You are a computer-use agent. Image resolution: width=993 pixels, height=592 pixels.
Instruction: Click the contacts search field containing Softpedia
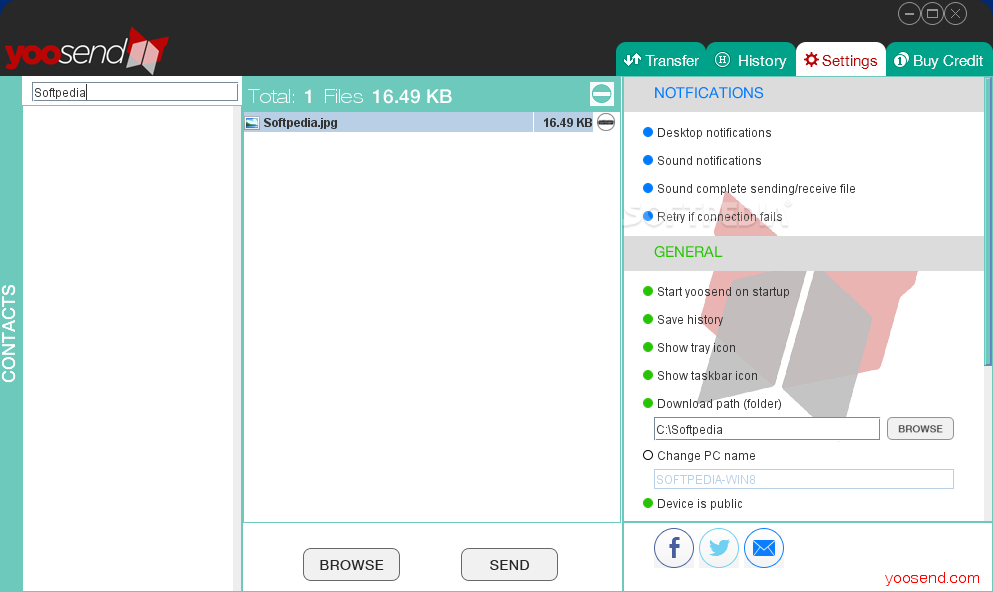[x=135, y=92]
